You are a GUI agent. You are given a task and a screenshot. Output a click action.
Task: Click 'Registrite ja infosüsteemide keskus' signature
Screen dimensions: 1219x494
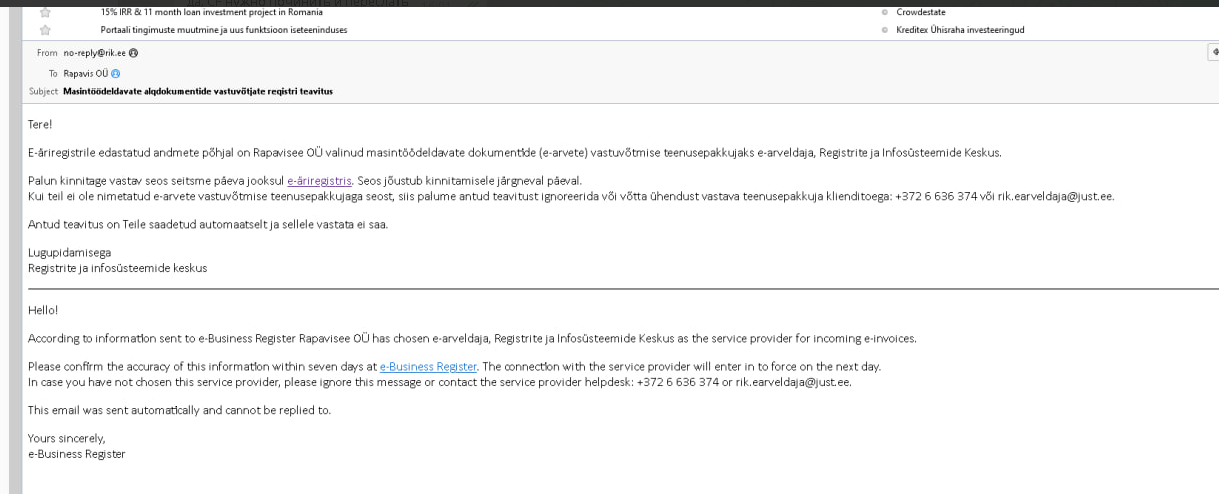click(118, 268)
